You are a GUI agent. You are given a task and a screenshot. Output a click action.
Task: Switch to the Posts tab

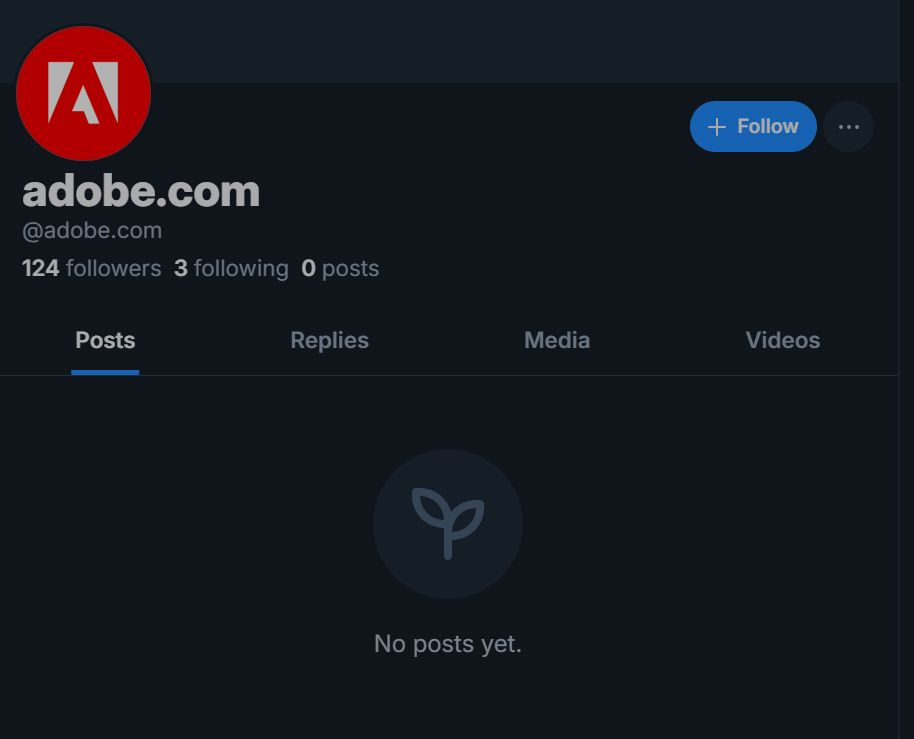coord(105,340)
